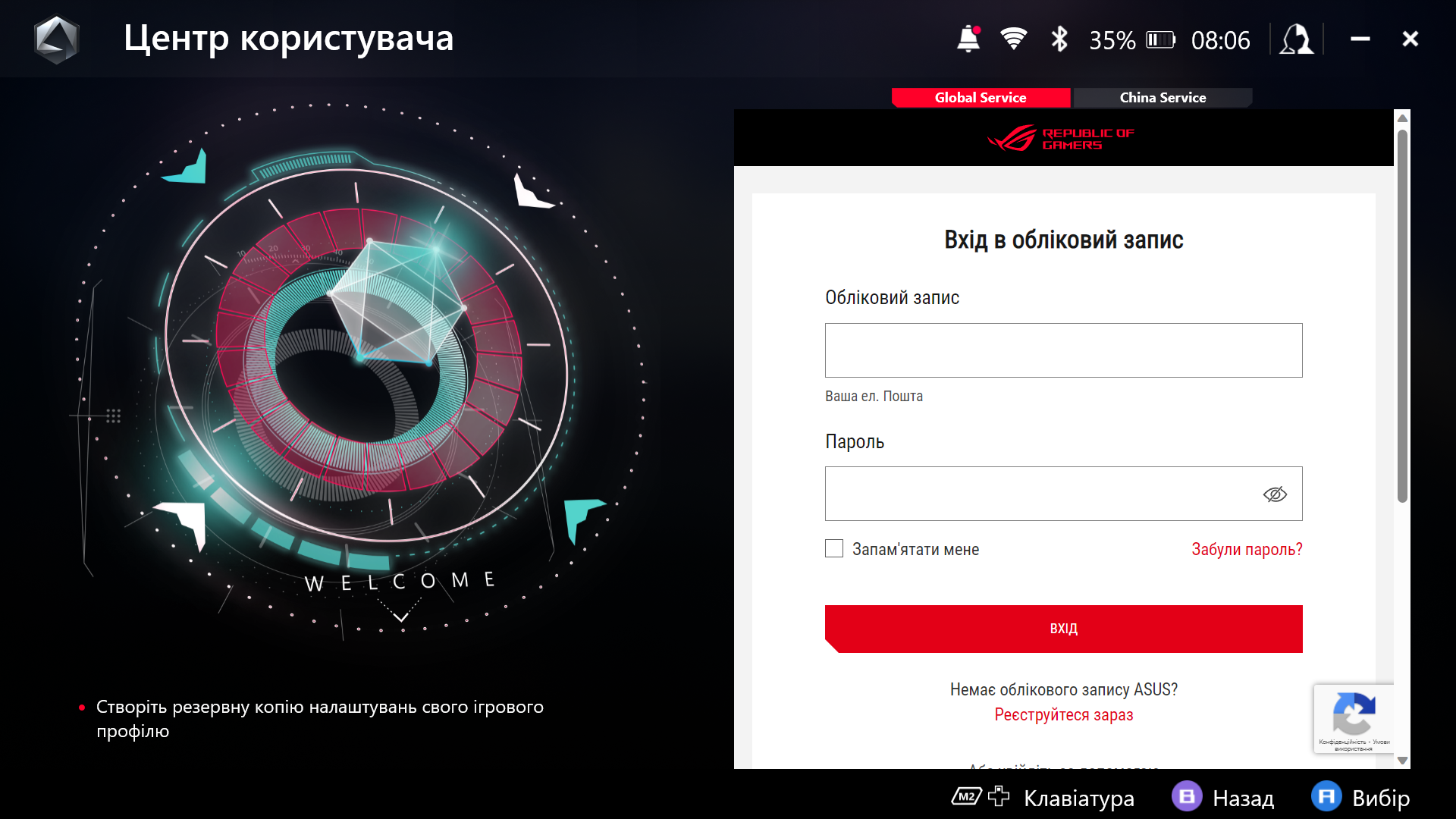Click the Republic of Gamers logo

[x=1060, y=138]
